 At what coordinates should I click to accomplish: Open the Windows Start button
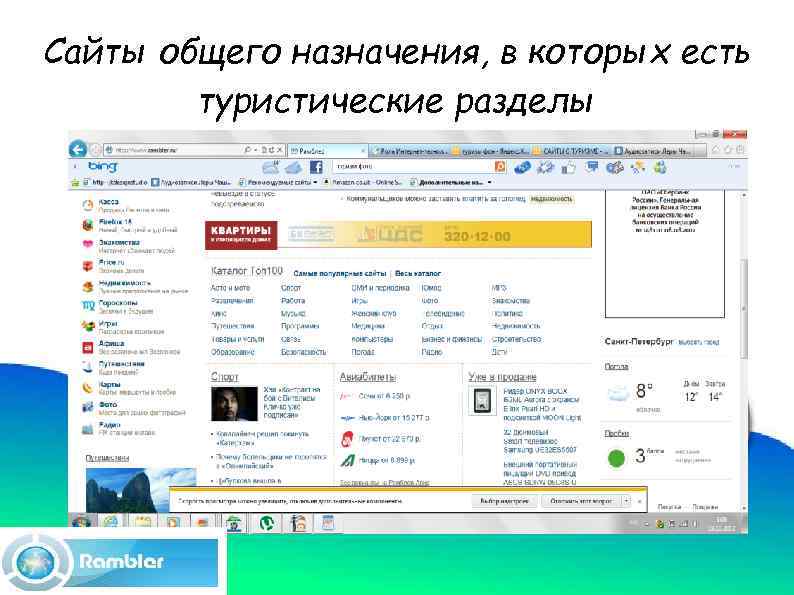[81, 522]
